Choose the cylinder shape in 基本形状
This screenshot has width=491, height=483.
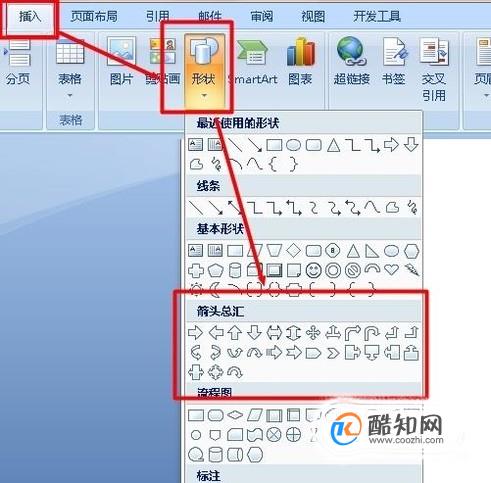point(235,270)
